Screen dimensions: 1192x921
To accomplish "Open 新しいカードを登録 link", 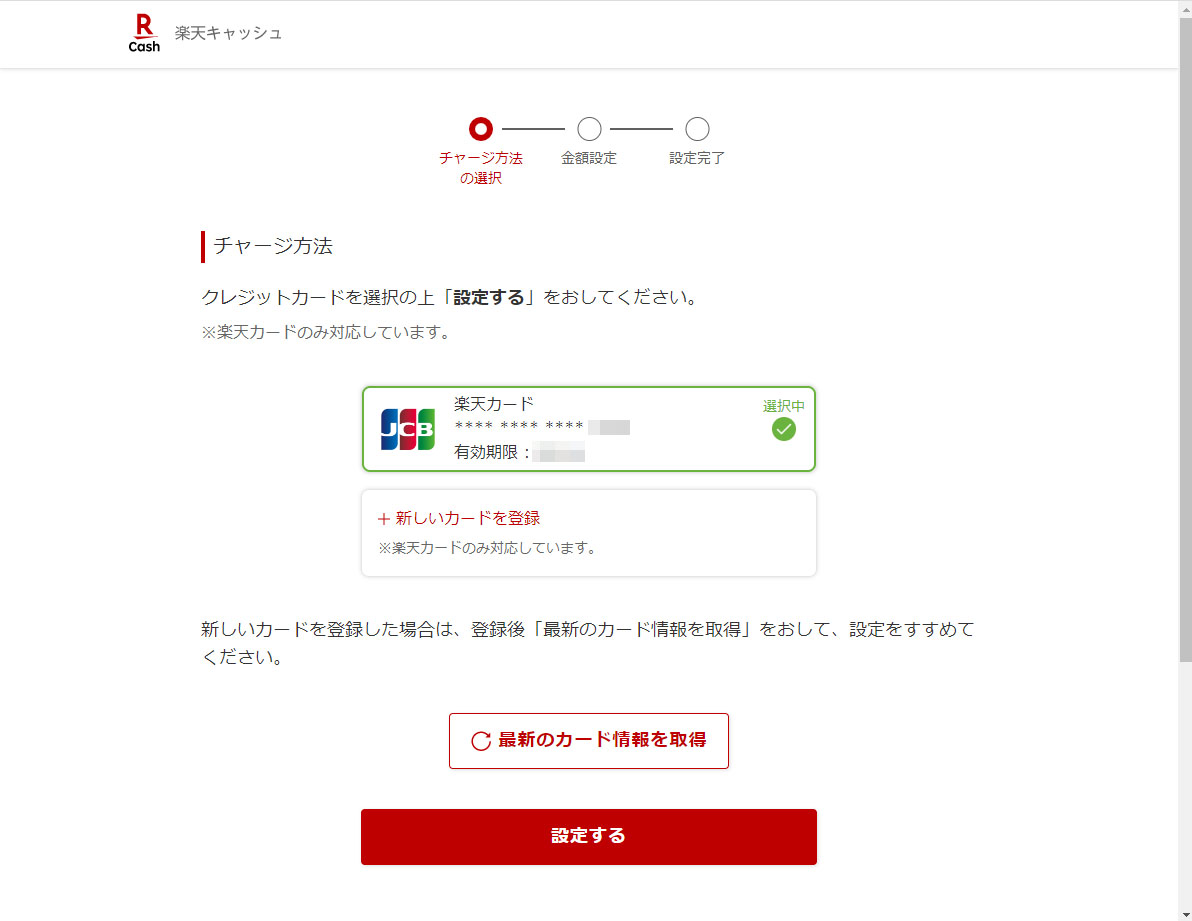I will coord(468,518).
